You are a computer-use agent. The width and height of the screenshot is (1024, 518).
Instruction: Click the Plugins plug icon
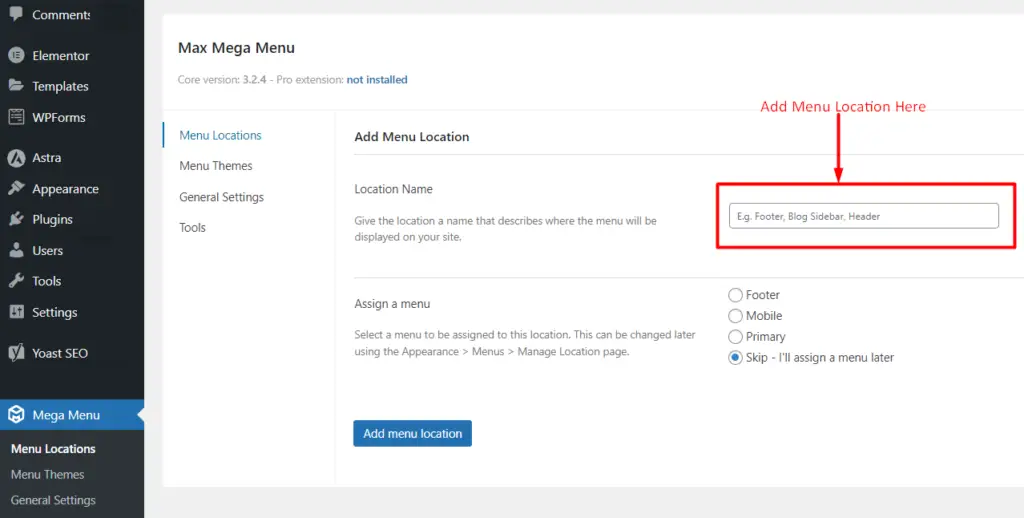(16, 219)
